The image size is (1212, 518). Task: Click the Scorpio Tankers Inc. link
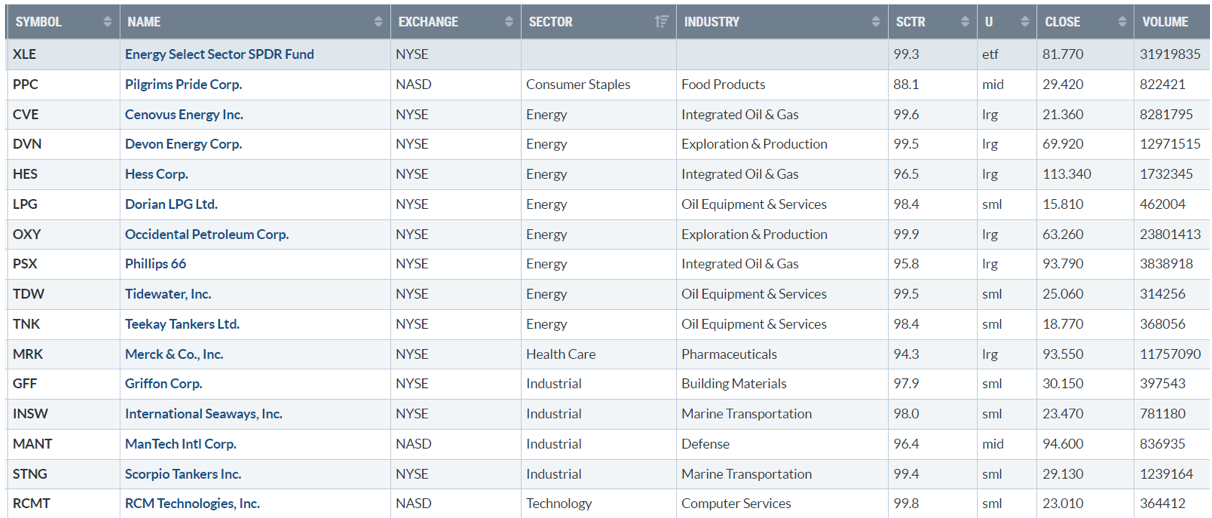pyautogui.click(x=183, y=474)
